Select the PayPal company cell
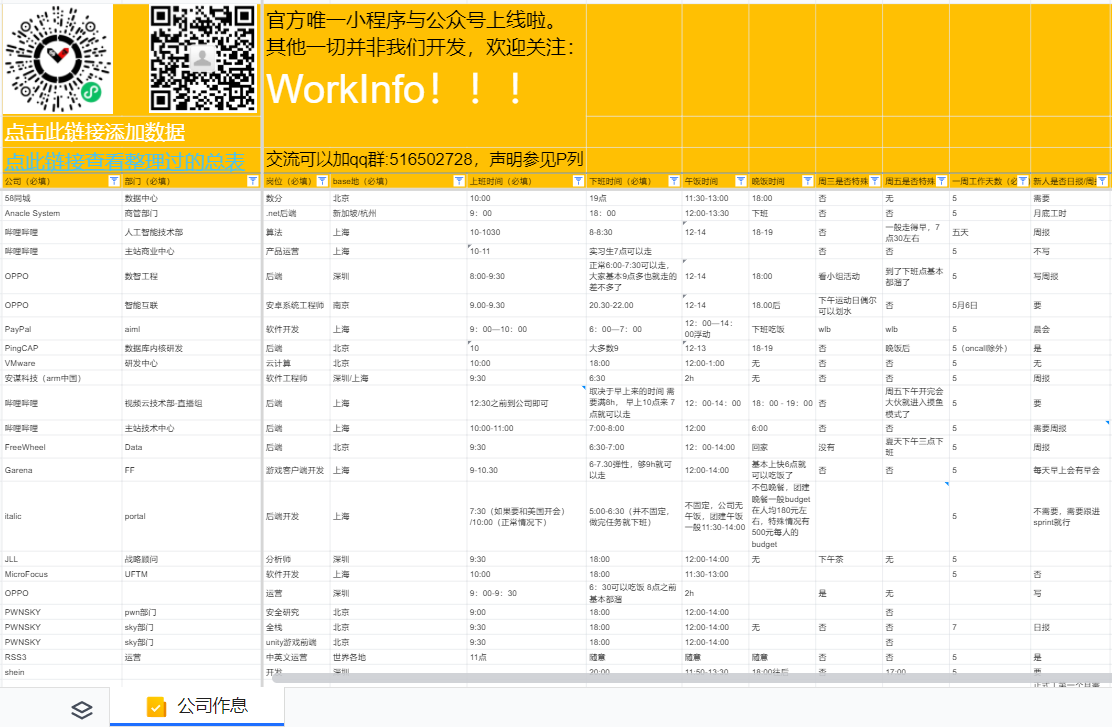 click(62, 329)
